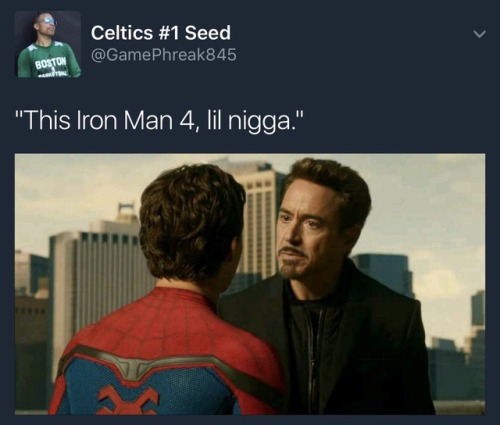The image size is (500, 425).
Task: Open the Celtics #1 Seed profile name
Action: [161, 33]
